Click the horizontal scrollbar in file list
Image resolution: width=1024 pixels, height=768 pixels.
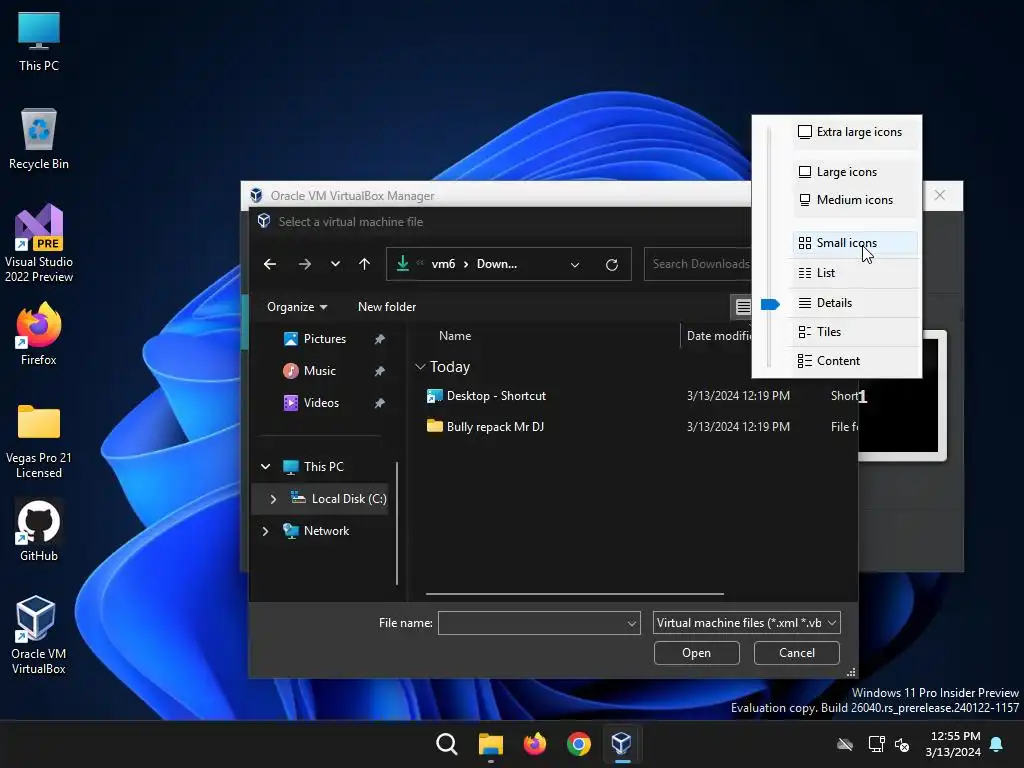click(x=575, y=594)
